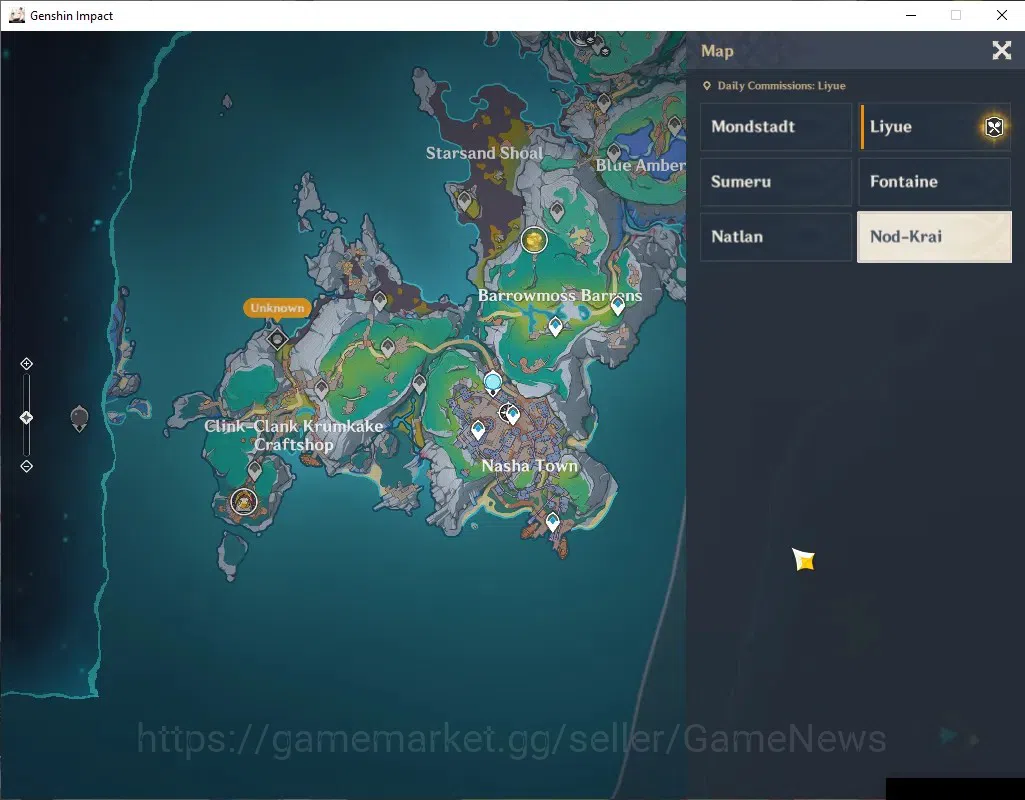Close the Map region panel with X

[x=1001, y=50]
